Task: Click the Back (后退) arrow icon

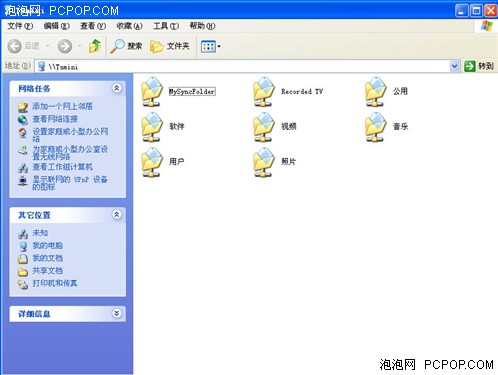Action: (x=14, y=46)
